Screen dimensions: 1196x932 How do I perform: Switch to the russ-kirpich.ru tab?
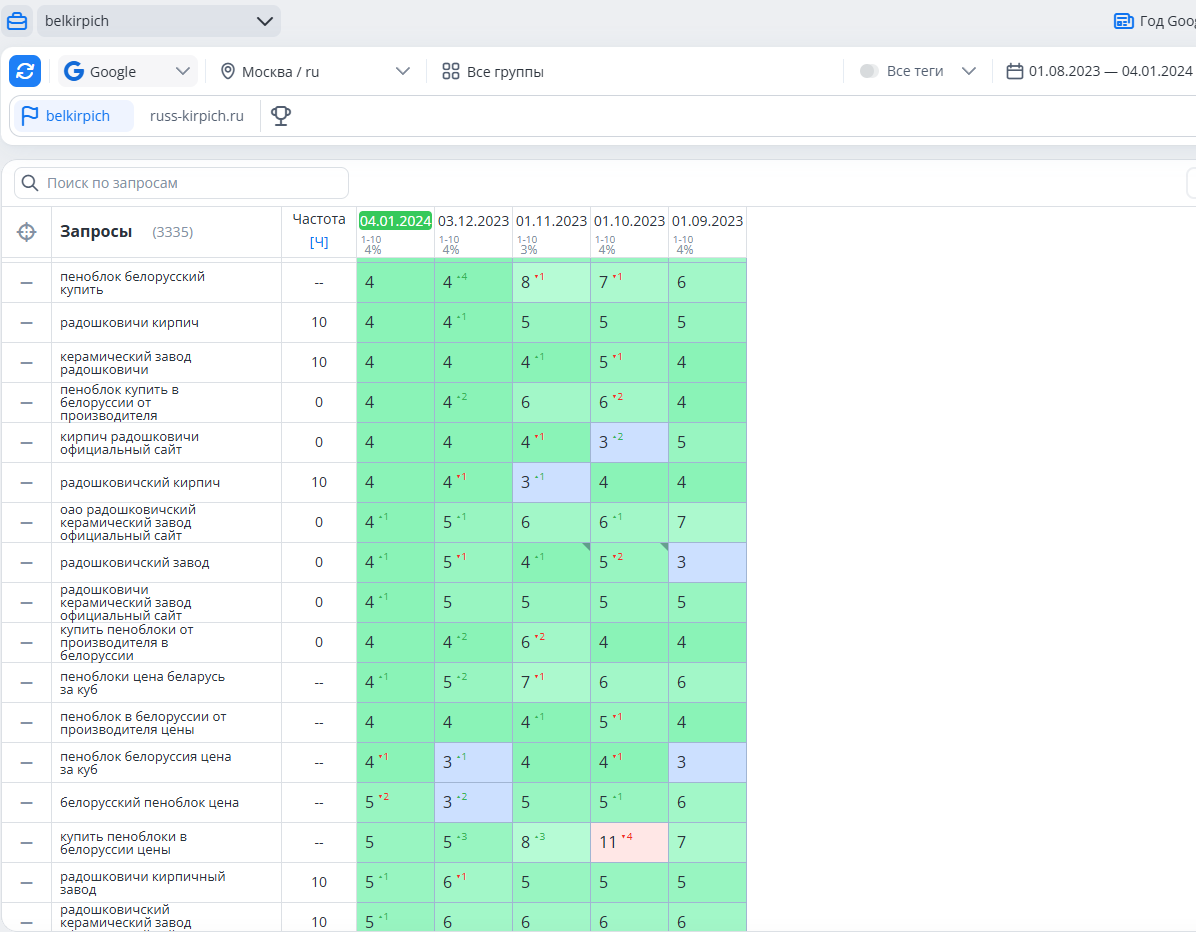click(197, 116)
